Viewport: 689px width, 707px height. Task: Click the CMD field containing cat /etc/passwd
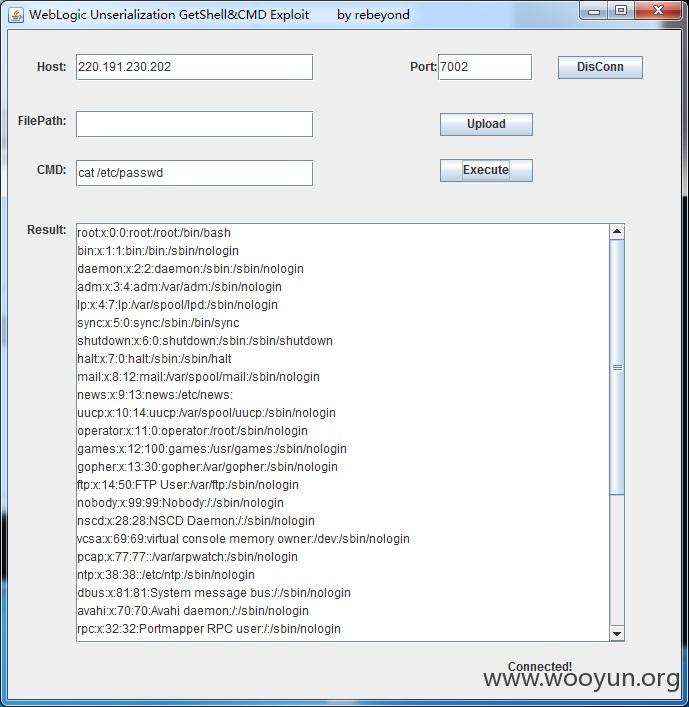coord(194,173)
